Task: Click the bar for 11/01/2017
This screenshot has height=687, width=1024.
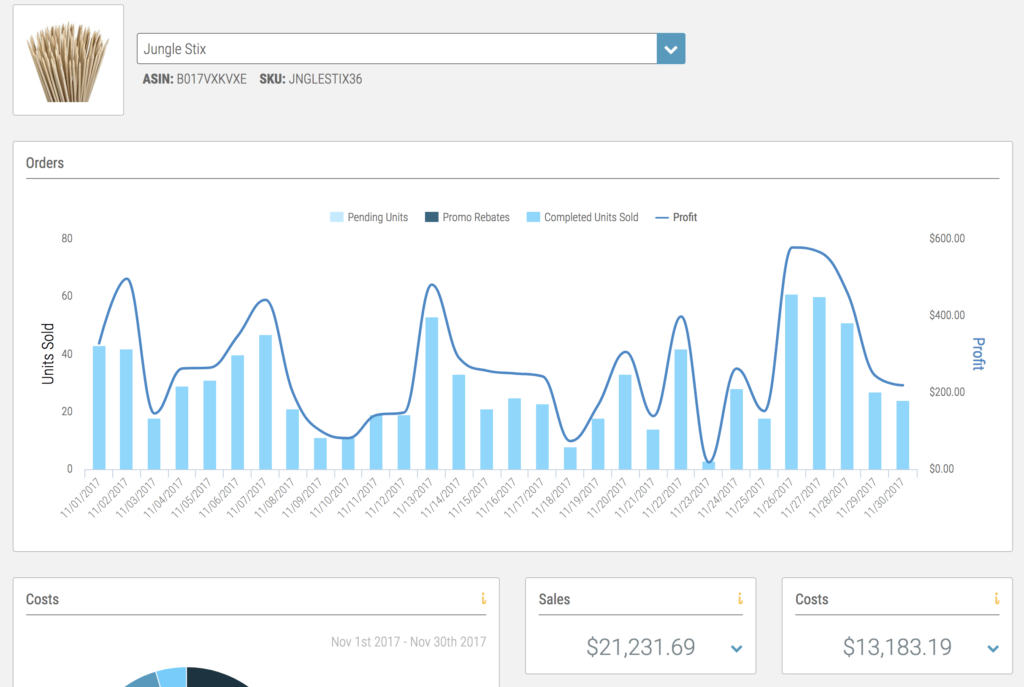Action: (x=99, y=408)
